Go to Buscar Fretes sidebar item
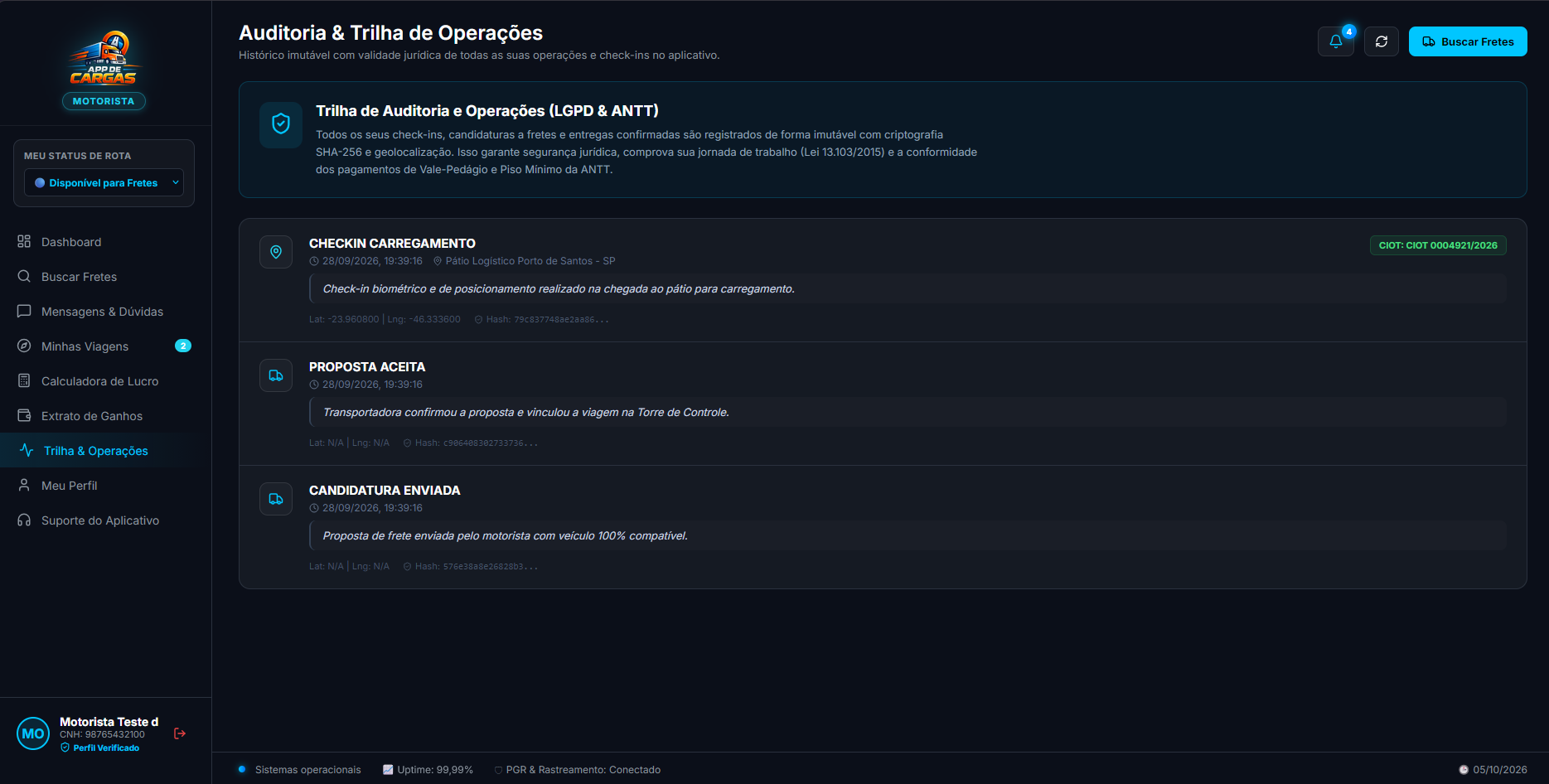The height and width of the screenshot is (784, 1549). [x=106, y=277]
